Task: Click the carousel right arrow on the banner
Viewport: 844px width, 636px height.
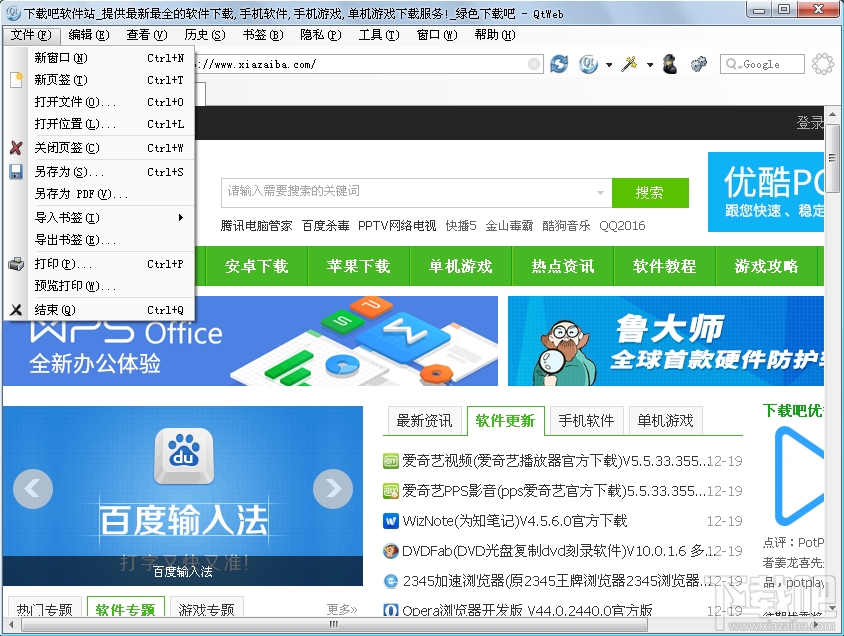Action: [334, 489]
